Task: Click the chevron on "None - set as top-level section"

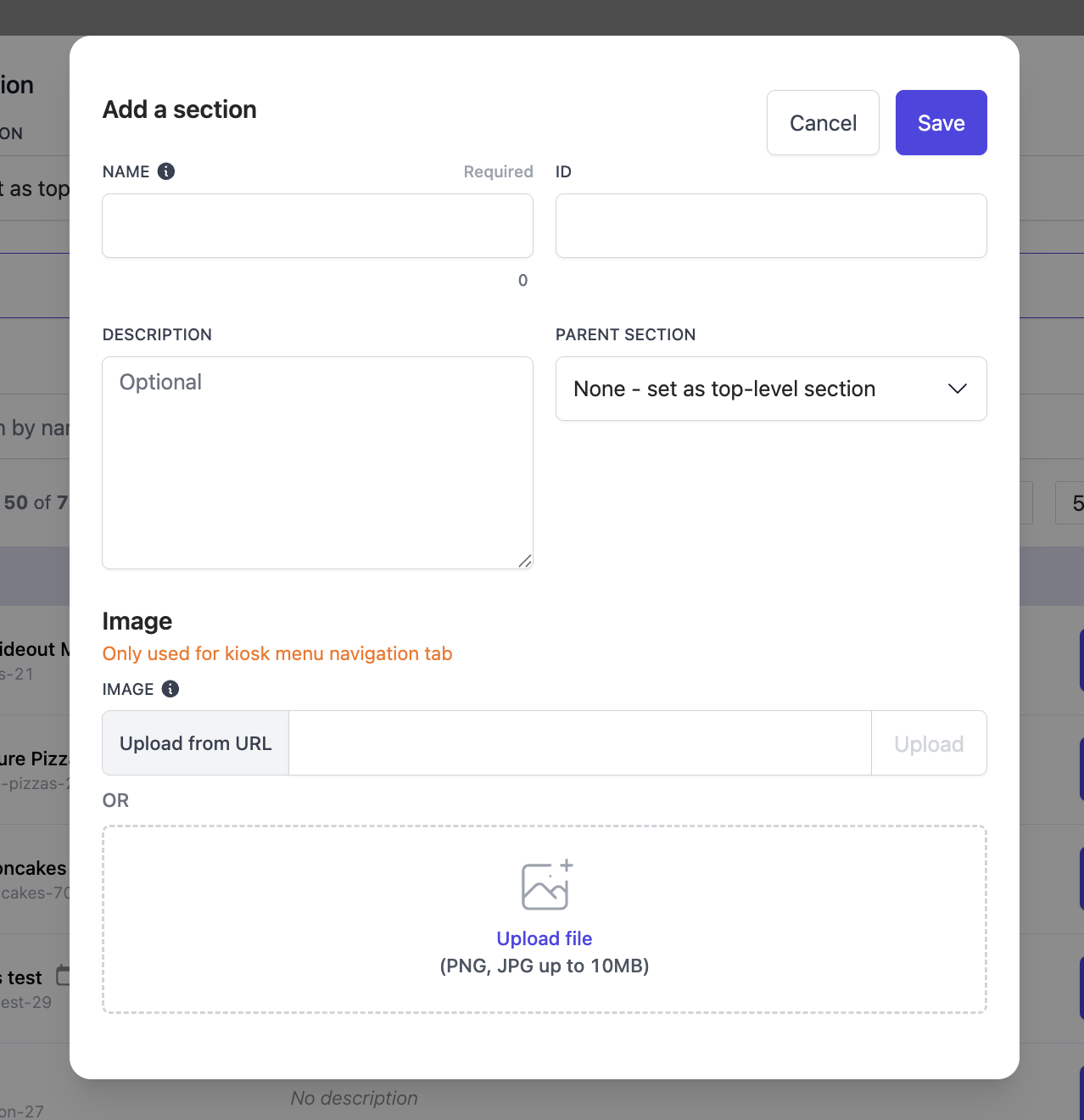Action: tap(957, 389)
